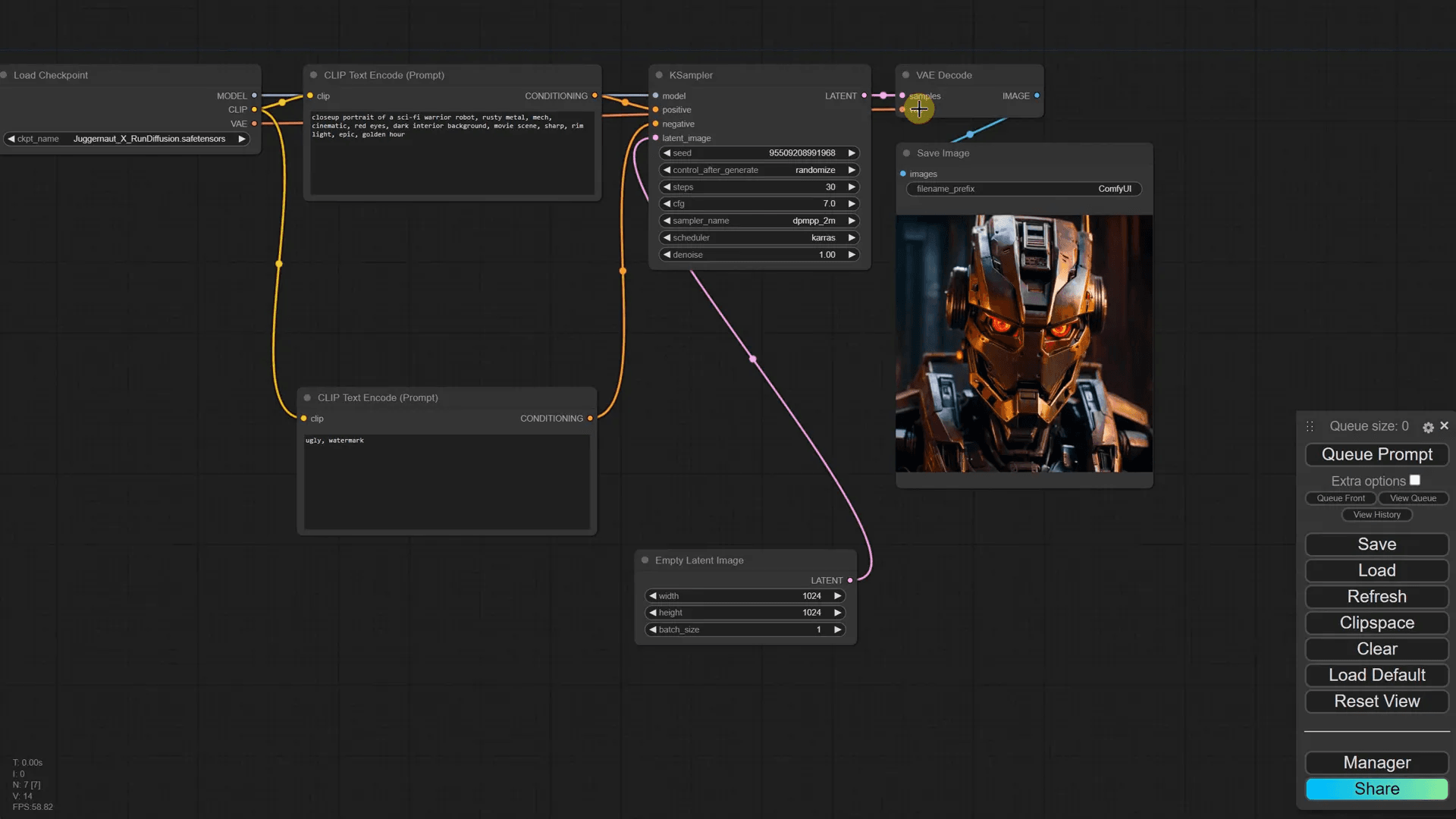The image size is (1456, 819).
Task: Grab the queue panel drag handle
Action: tap(1310, 427)
